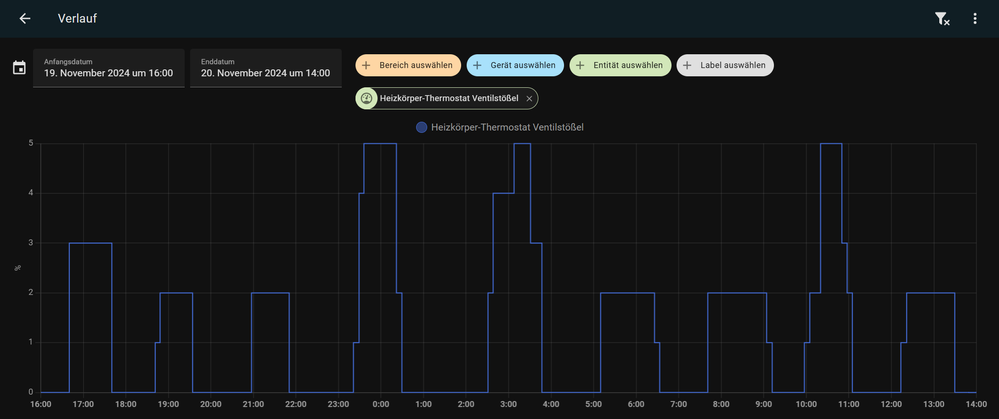Remove the Heizkörper-Thermostat Ventilstößel chip
The height and width of the screenshot is (419, 999).
[x=529, y=98]
